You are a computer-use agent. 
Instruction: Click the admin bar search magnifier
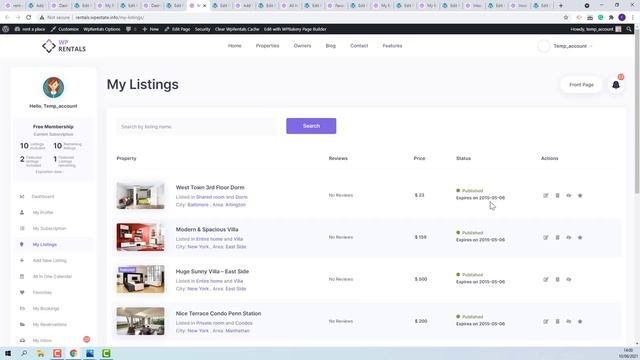[629, 29]
